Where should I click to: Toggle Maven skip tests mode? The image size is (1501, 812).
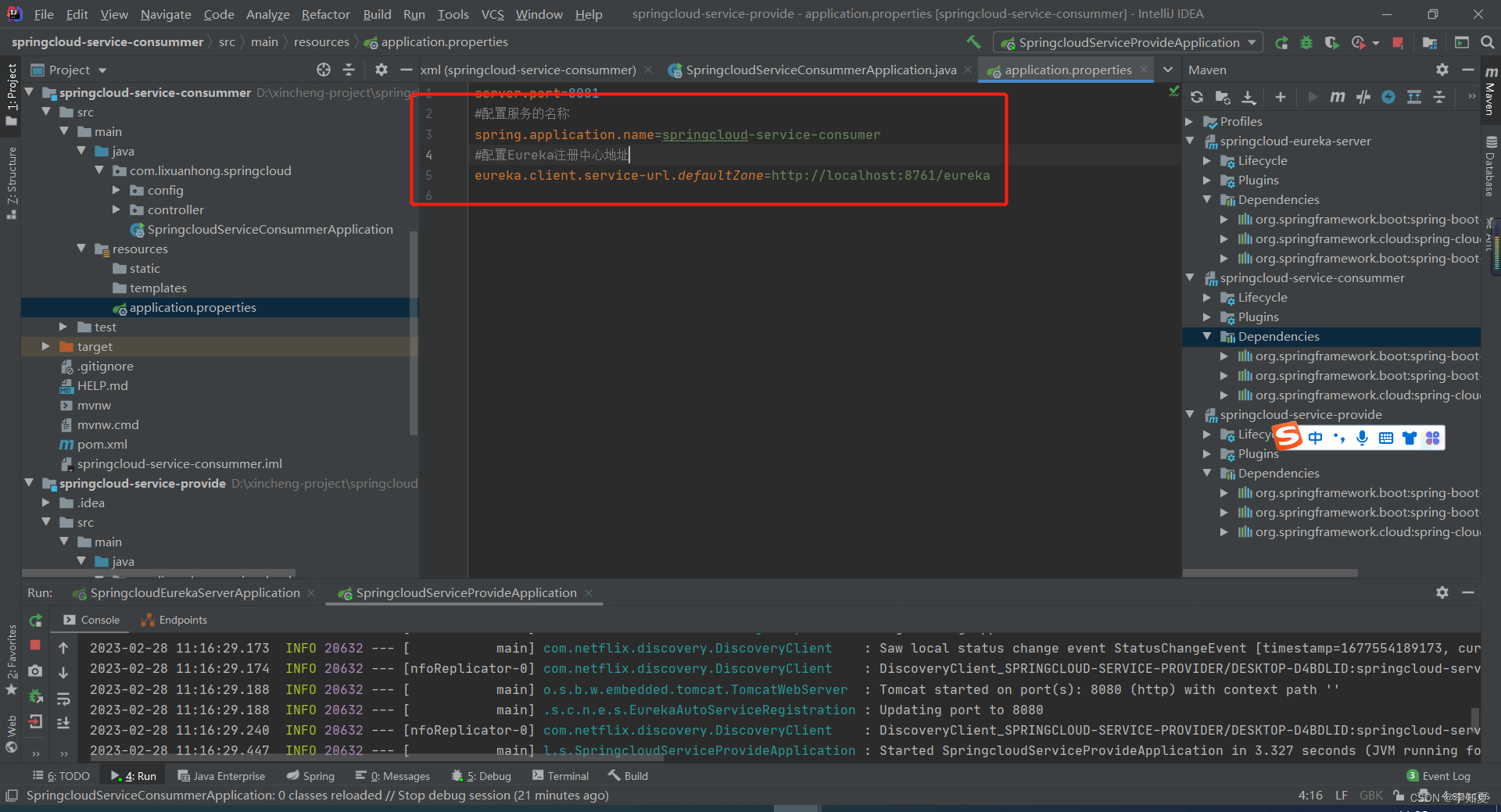coord(1388,97)
